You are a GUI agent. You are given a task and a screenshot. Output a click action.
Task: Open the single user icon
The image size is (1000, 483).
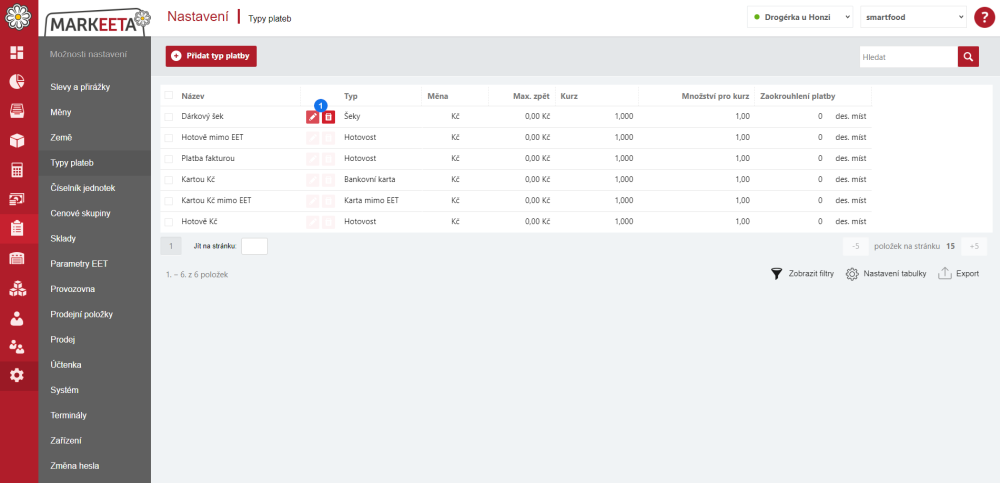[x=17, y=317]
